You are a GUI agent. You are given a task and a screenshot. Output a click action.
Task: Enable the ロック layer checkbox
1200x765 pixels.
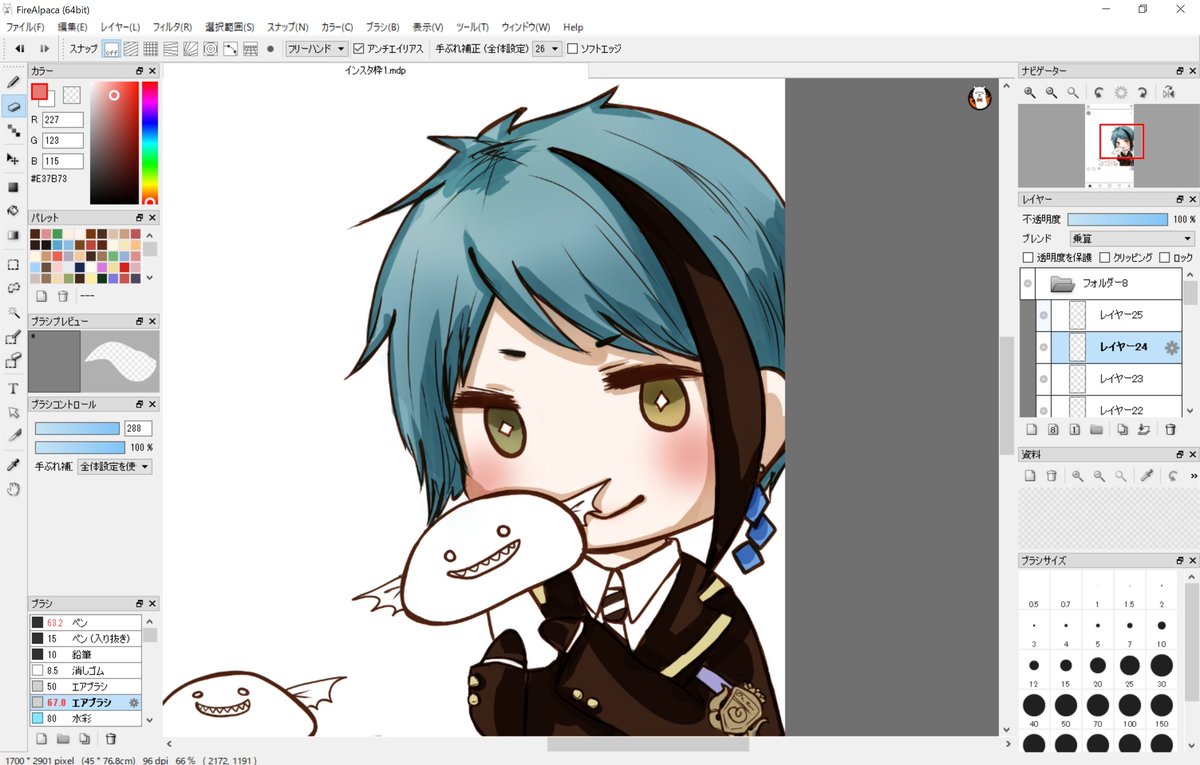[x=1165, y=257]
